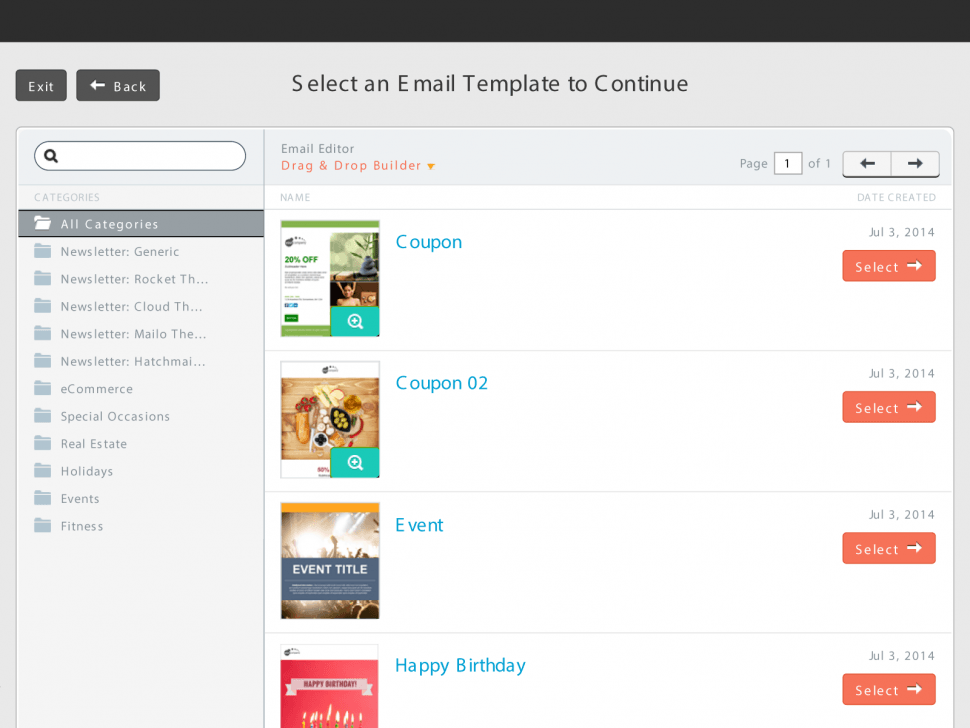
Task: Click the folder icon next to eCommerce
Action: [x=42, y=388]
